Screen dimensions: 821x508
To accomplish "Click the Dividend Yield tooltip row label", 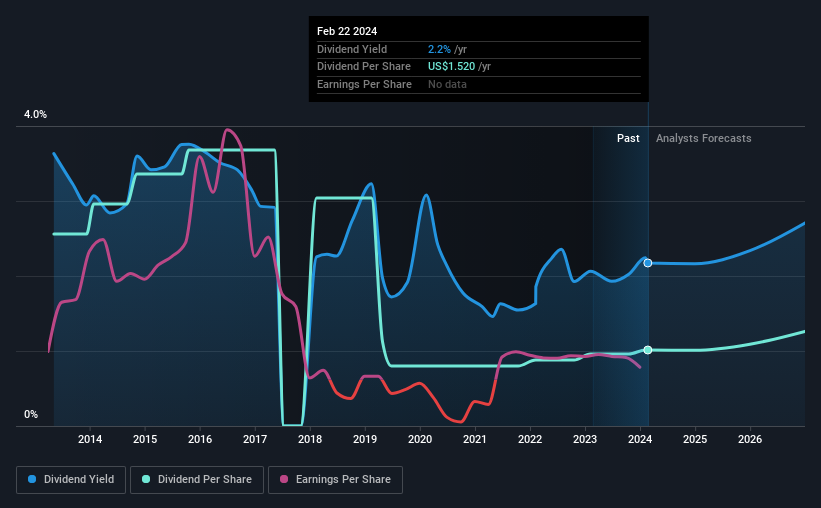I will point(352,49).
